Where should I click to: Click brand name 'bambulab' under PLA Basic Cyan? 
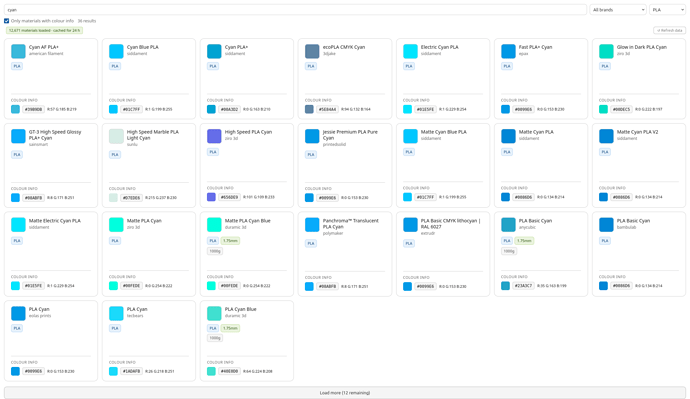click(626, 227)
